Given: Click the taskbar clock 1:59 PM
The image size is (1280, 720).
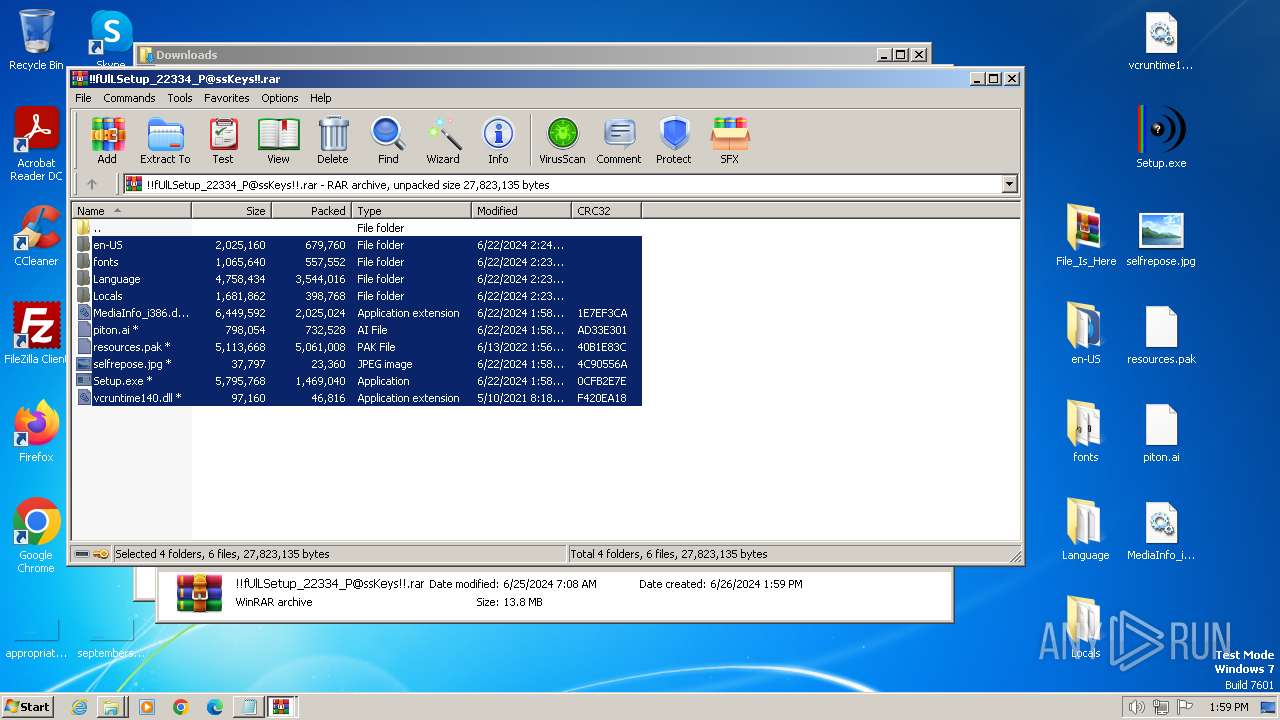Looking at the screenshot, I should click(1228, 707).
